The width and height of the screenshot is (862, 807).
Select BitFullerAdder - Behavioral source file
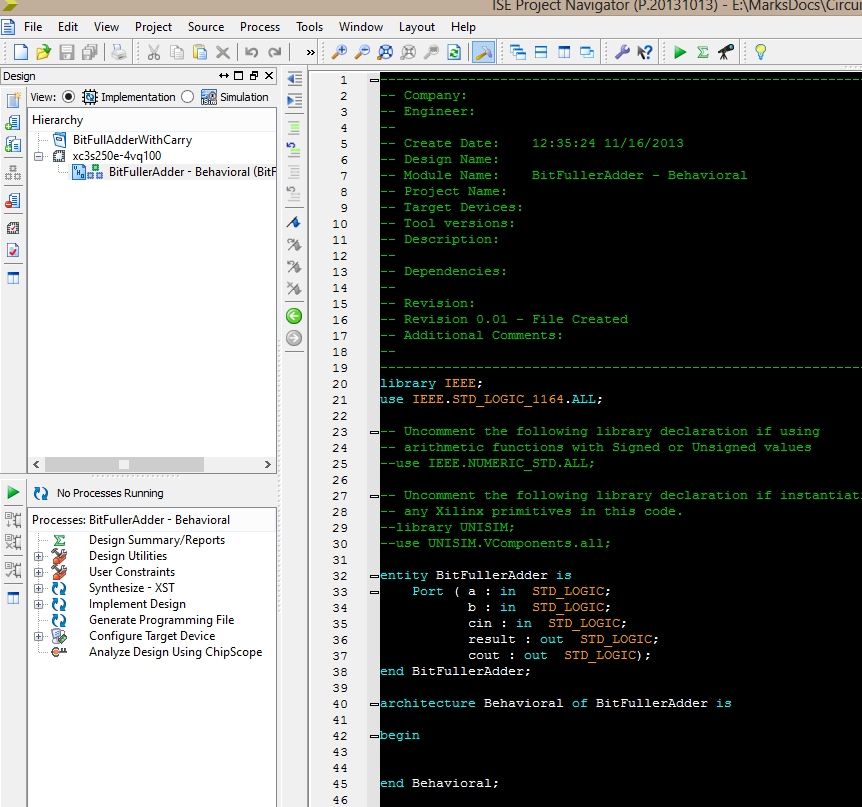click(192, 172)
